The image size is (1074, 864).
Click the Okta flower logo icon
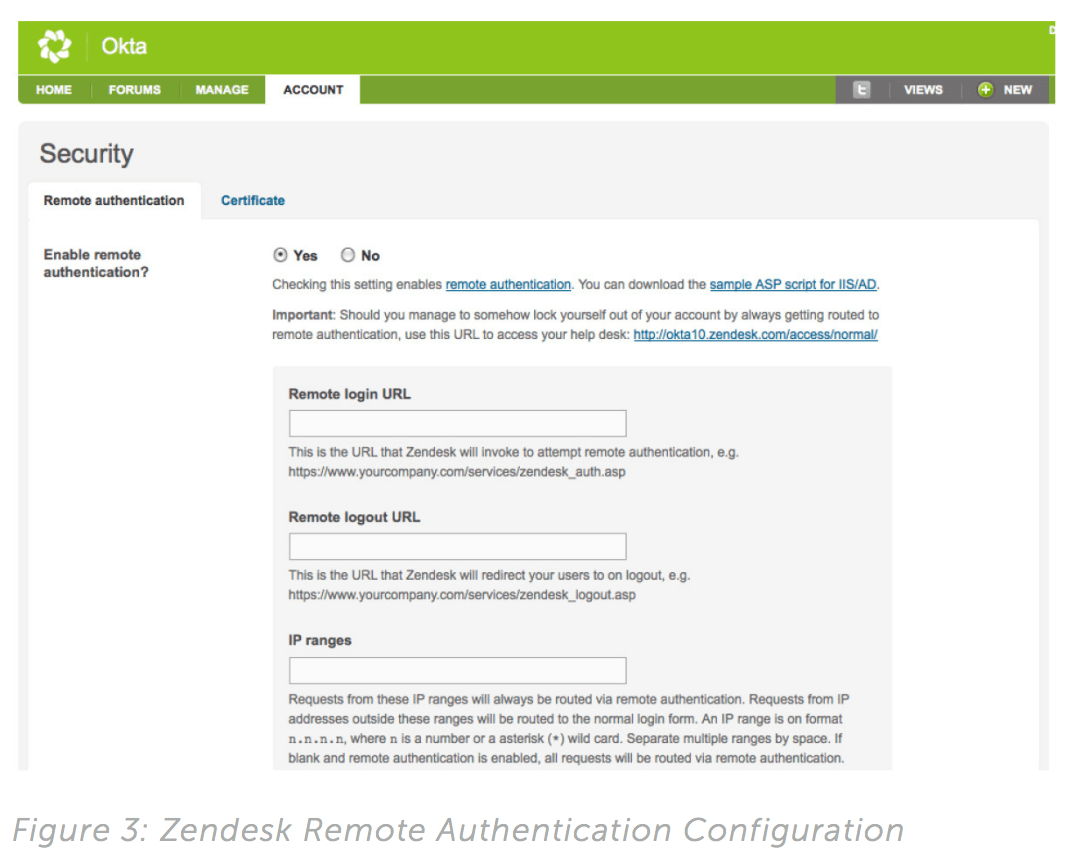click(54, 47)
